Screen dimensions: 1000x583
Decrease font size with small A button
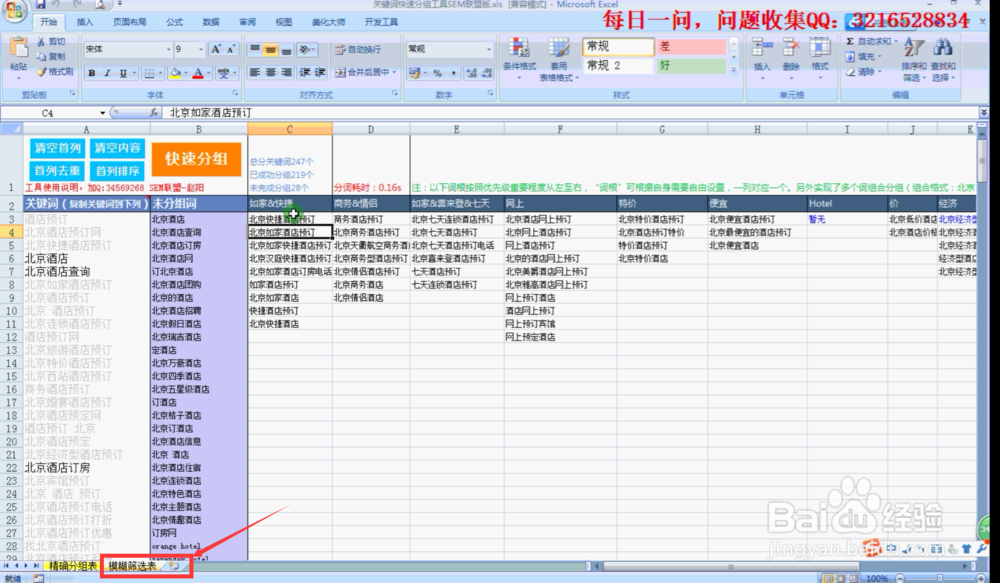click(230, 49)
